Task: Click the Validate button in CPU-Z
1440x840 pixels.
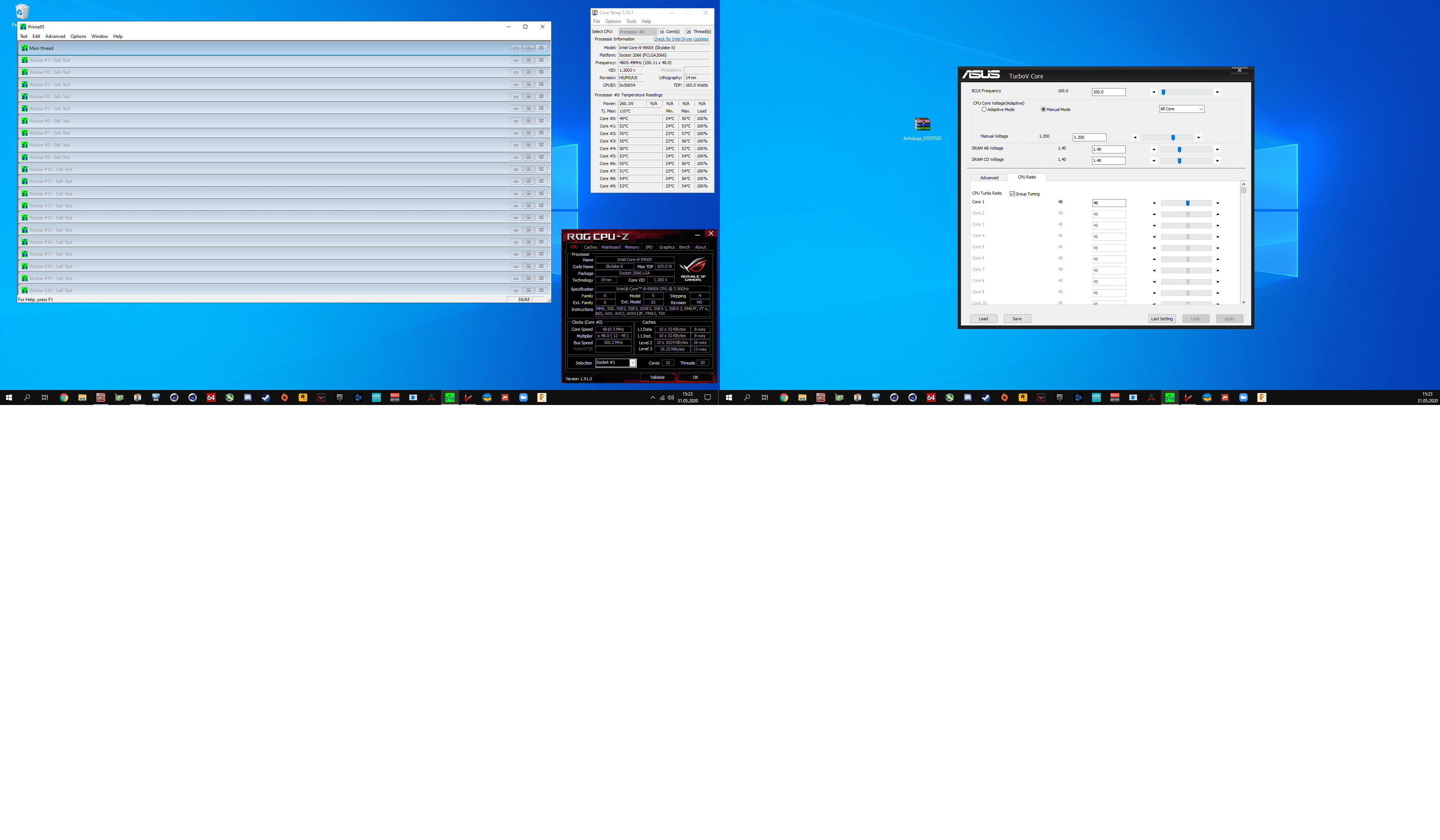Action: click(657, 377)
